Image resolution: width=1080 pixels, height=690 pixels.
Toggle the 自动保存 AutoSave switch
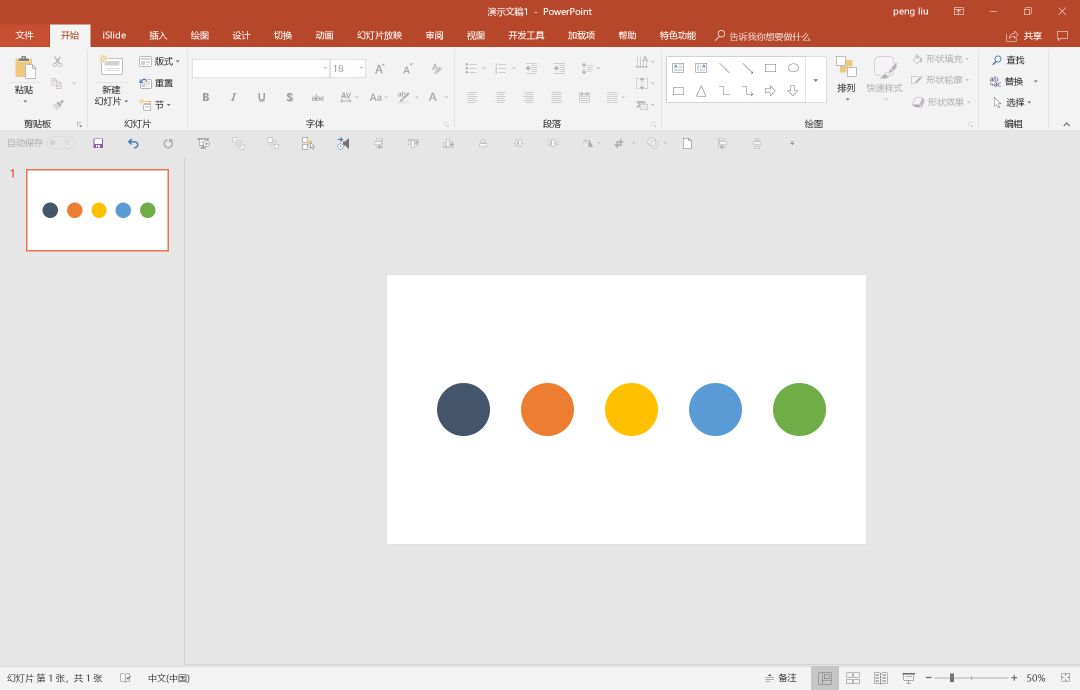point(60,143)
